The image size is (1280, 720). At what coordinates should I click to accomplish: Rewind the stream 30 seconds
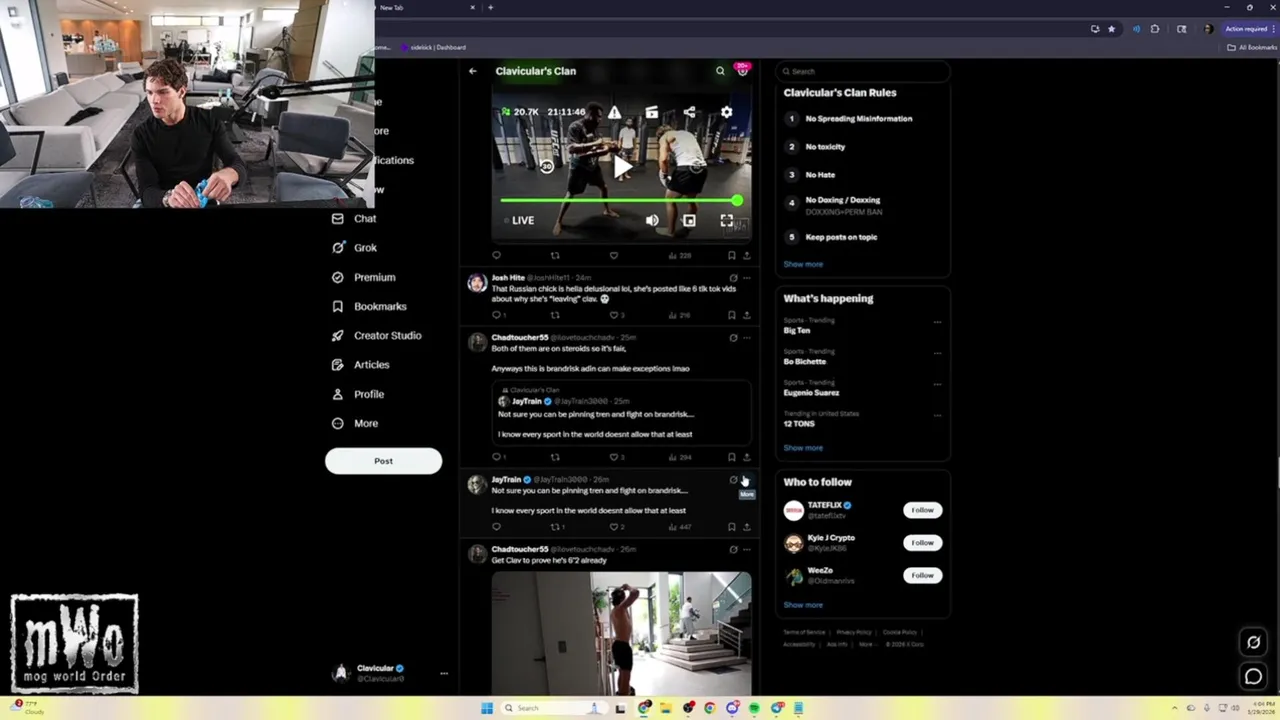coord(546,167)
